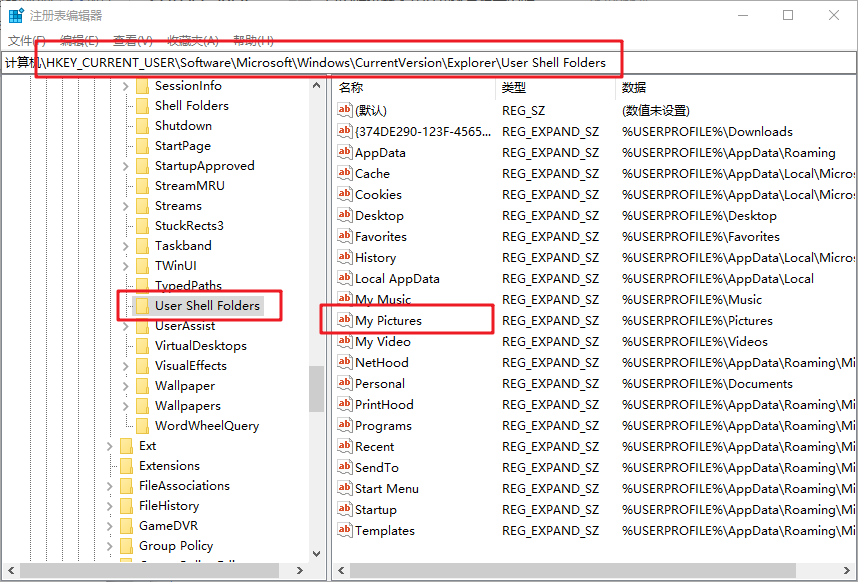Expand the FileAssociations key arrow
Image resolution: width=858 pixels, height=582 pixels.
[x=110, y=486]
